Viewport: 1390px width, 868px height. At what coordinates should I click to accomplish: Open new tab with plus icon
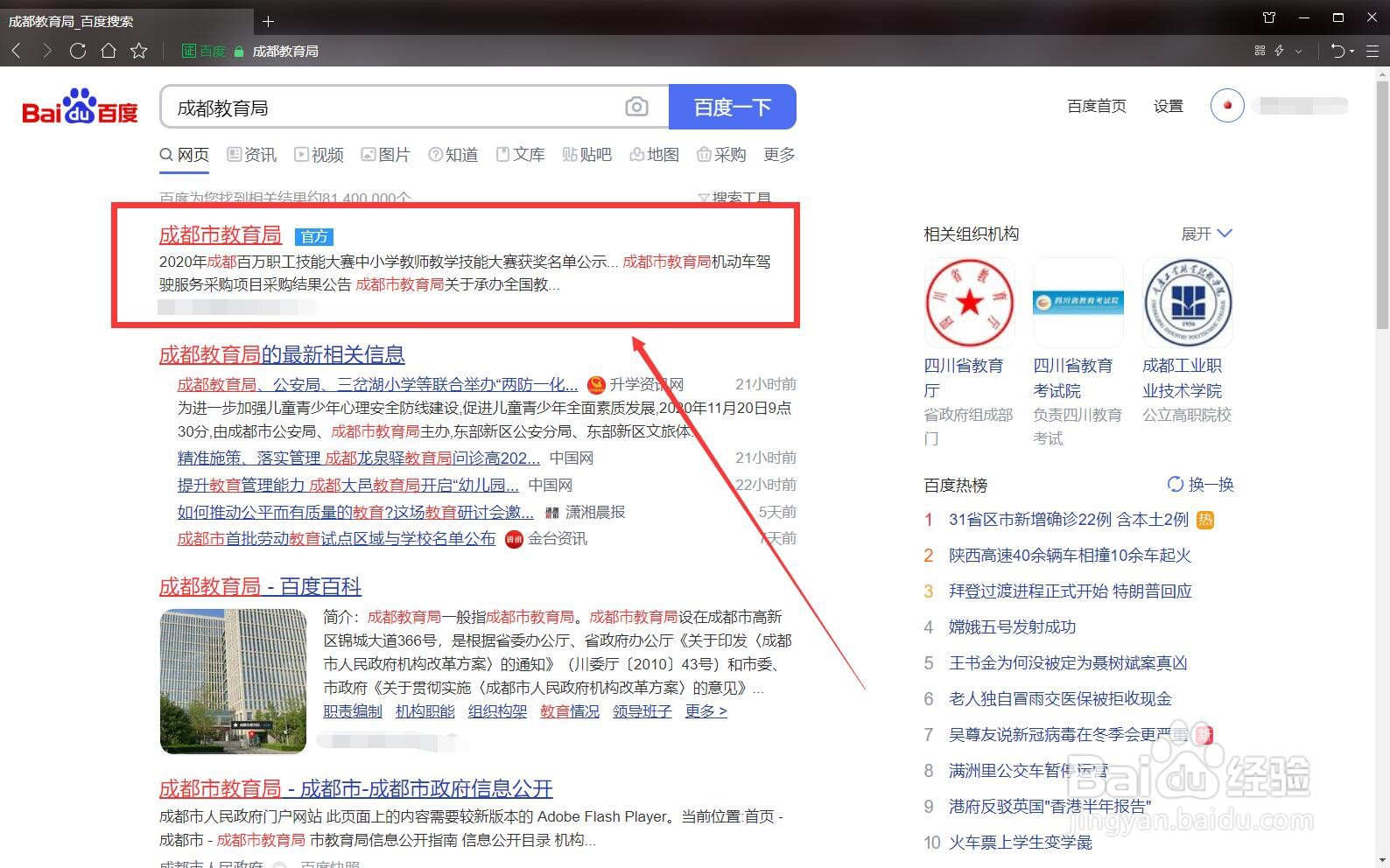tap(268, 21)
